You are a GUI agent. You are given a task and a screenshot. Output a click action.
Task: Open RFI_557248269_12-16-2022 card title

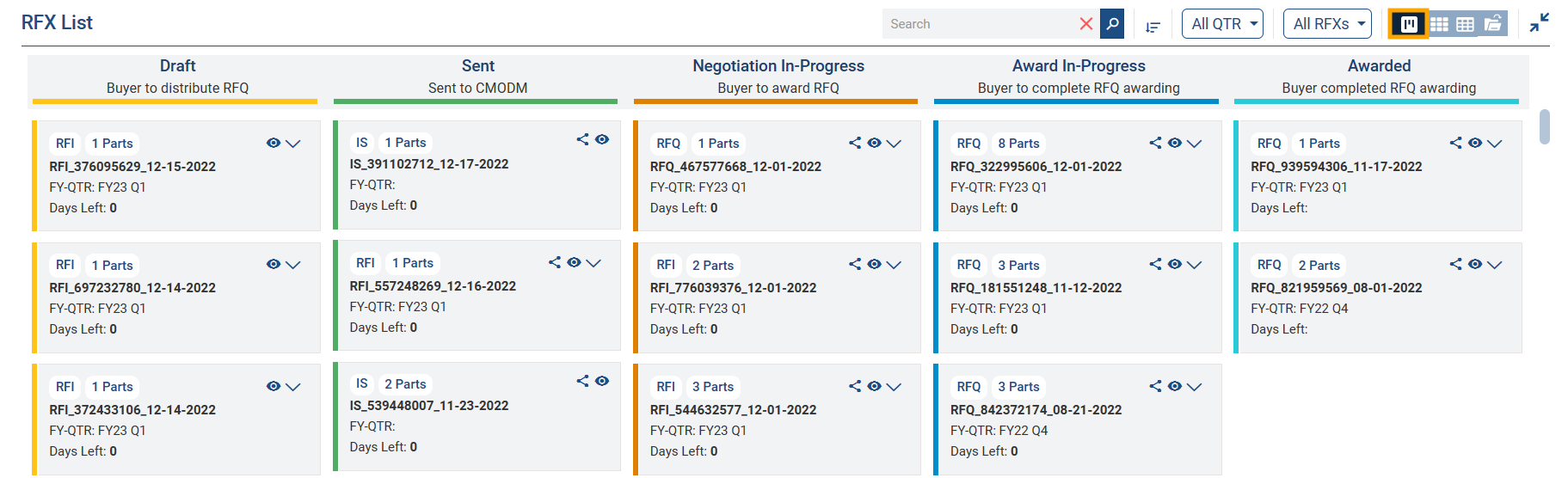coord(433,286)
